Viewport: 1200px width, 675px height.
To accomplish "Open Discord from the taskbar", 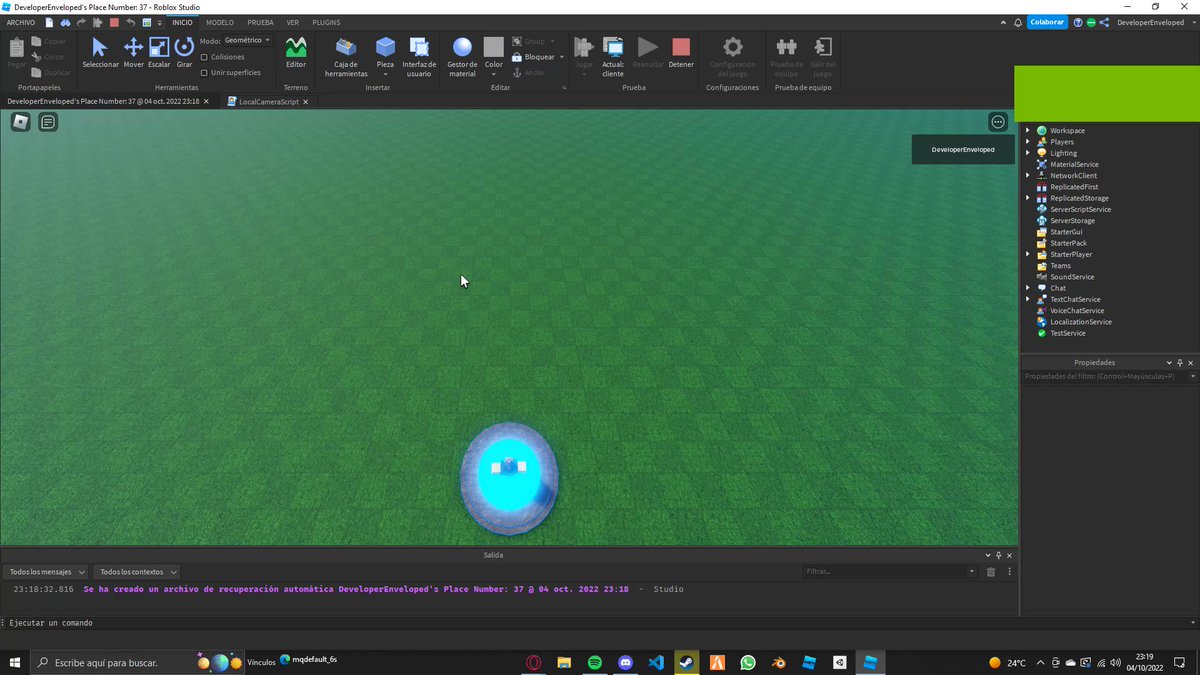I will coord(625,662).
